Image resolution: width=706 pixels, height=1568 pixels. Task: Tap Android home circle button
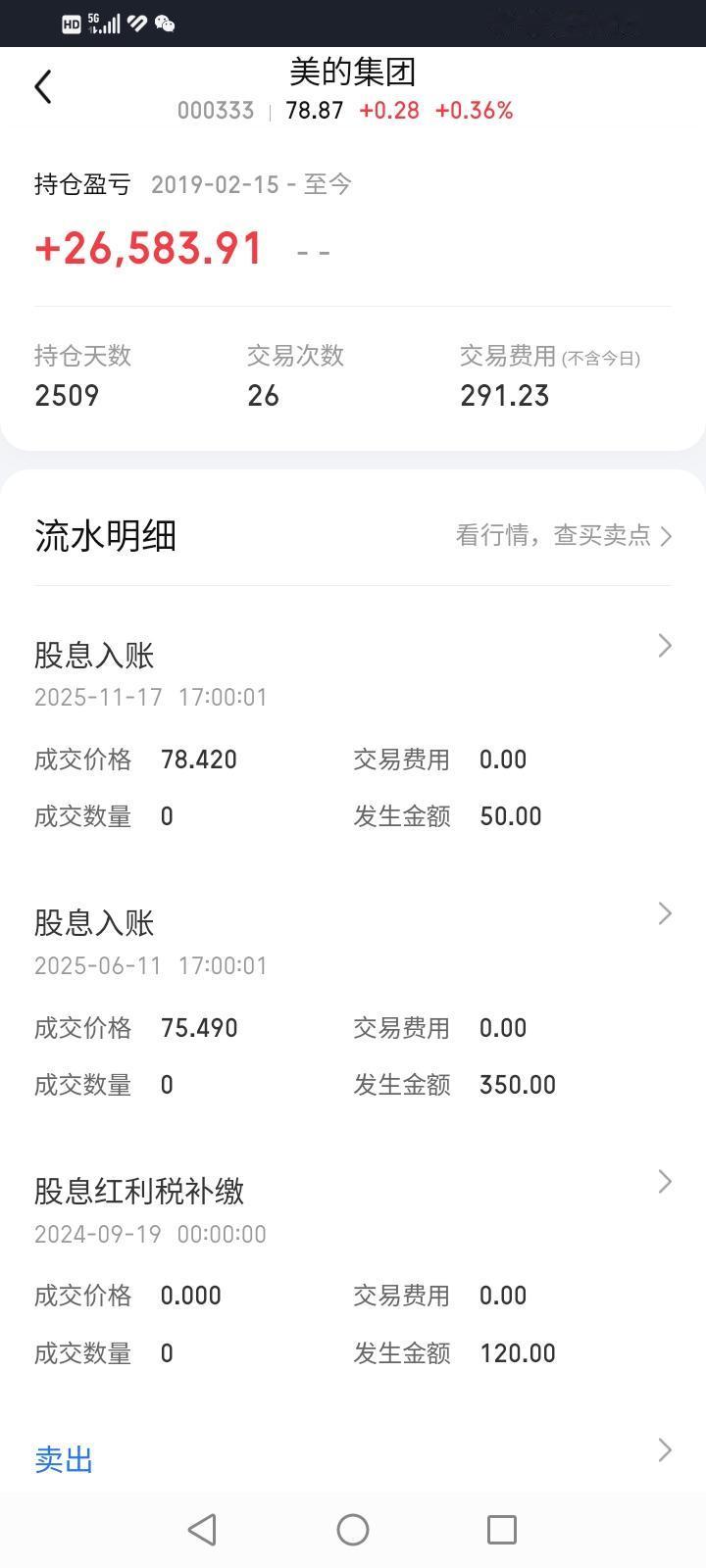pyautogui.click(x=353, y=1529)
